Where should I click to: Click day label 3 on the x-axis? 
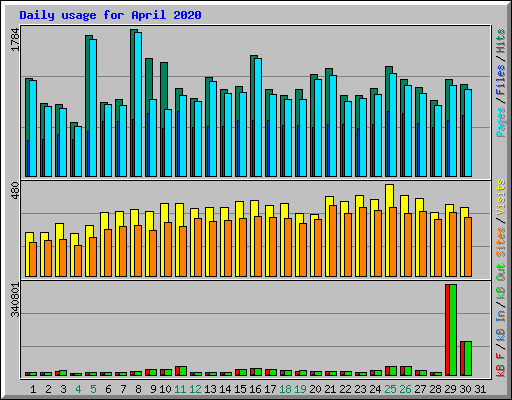(63, 389)
